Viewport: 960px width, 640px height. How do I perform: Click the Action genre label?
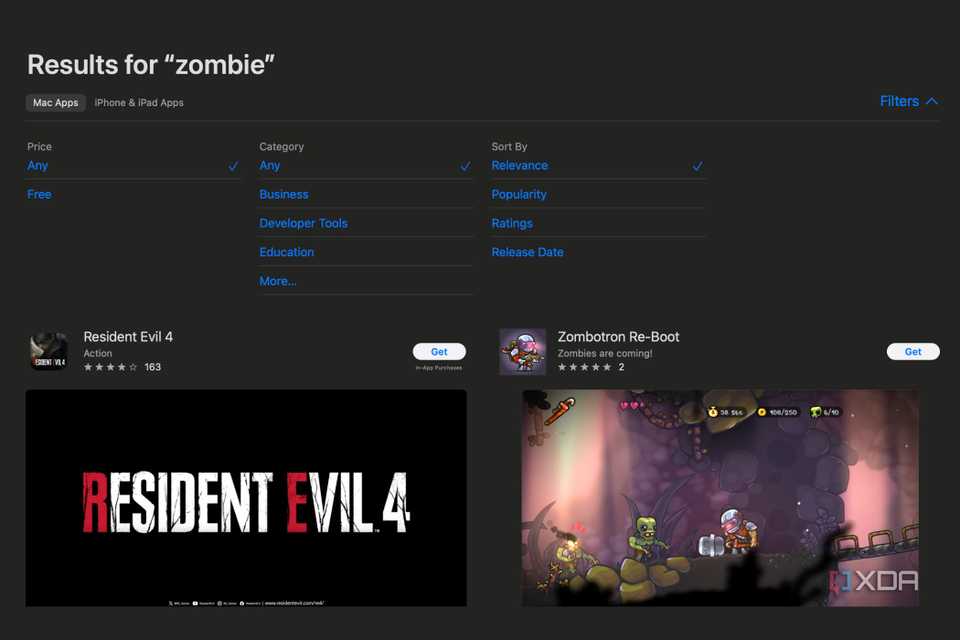98,353
